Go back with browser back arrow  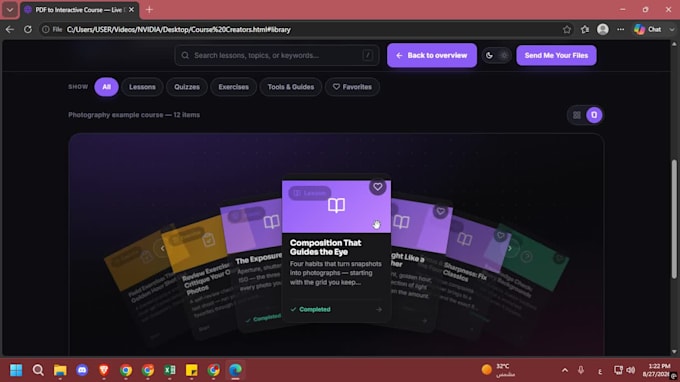pos(10,29)
